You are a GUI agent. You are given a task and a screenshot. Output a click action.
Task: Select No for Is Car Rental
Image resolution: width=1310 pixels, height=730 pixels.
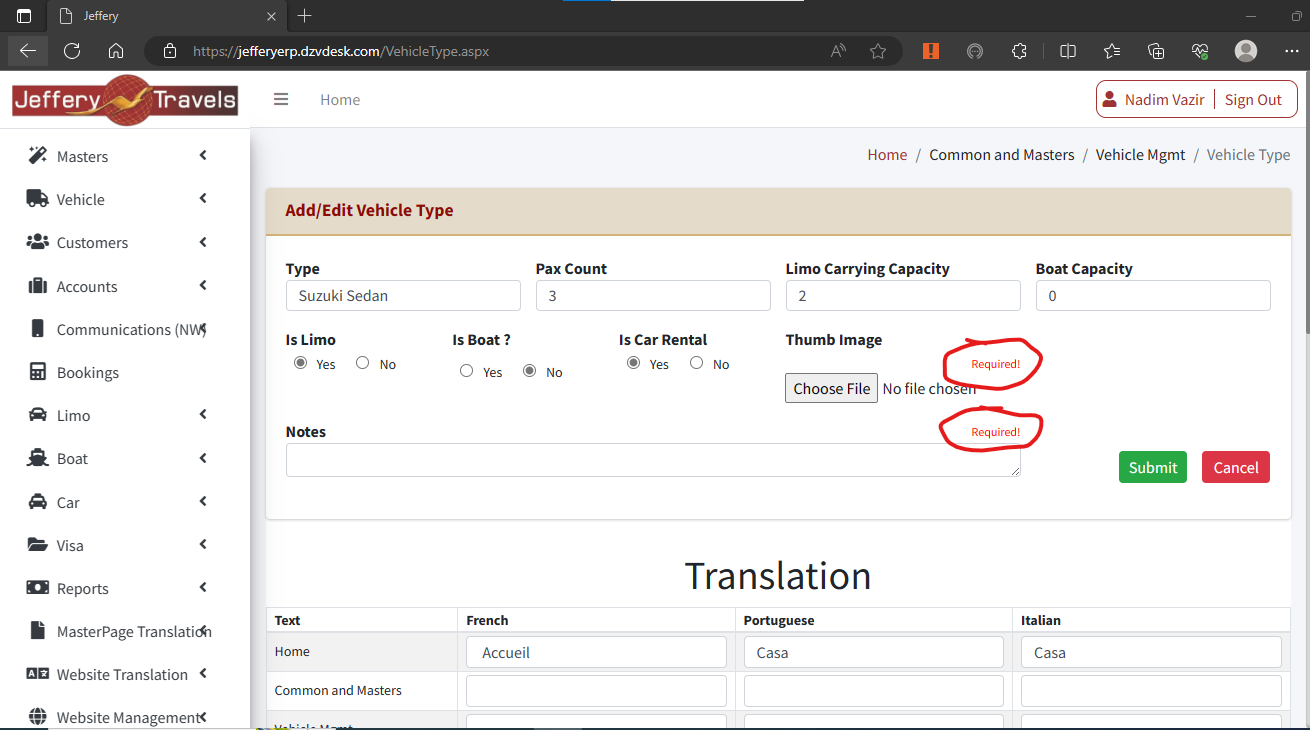click(697, 363)
